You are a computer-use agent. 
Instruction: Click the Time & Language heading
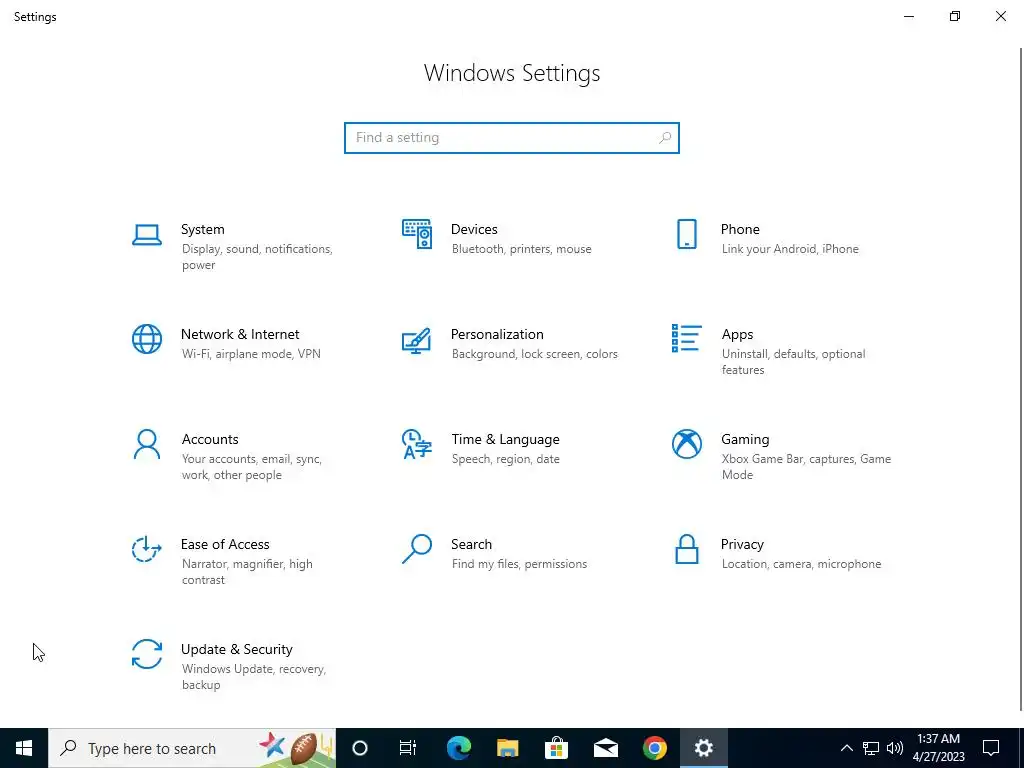pos(505,440)
